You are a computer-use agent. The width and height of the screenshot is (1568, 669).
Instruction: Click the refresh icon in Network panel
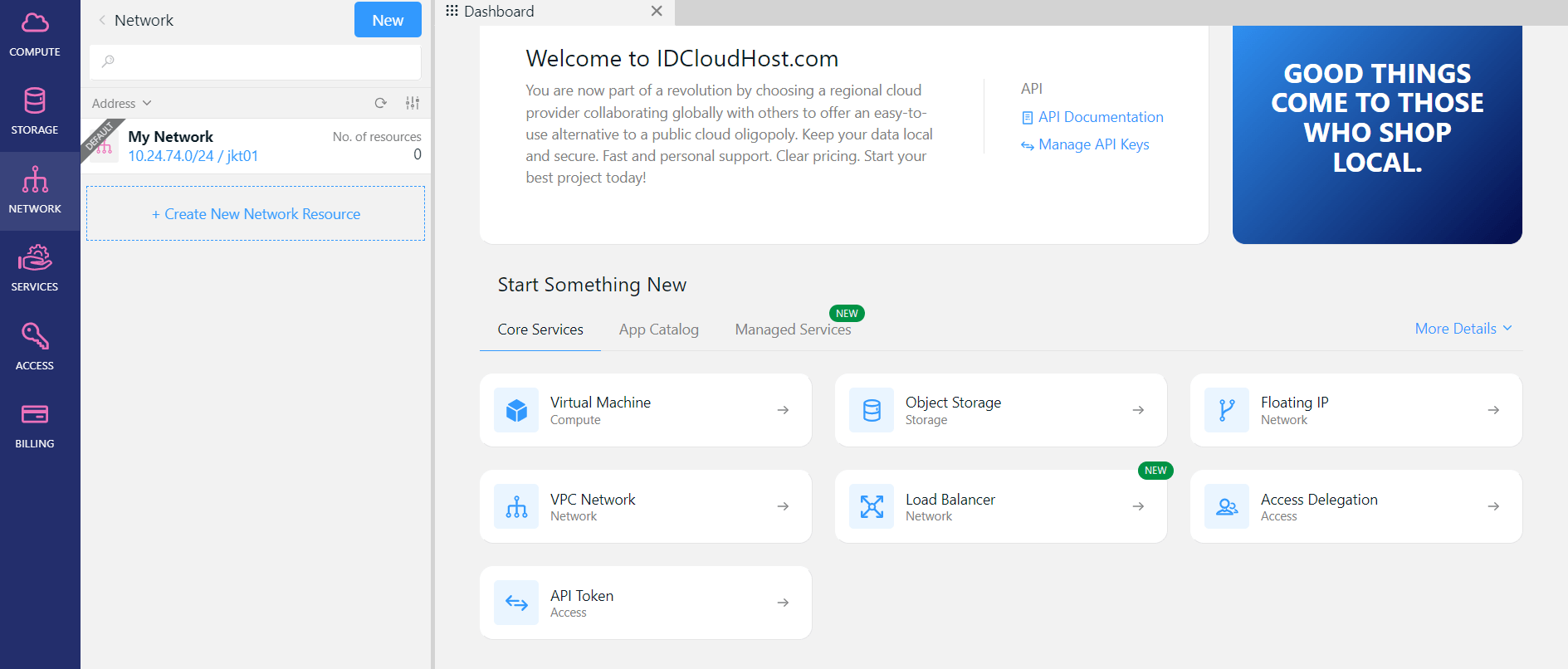pos(380,103)
